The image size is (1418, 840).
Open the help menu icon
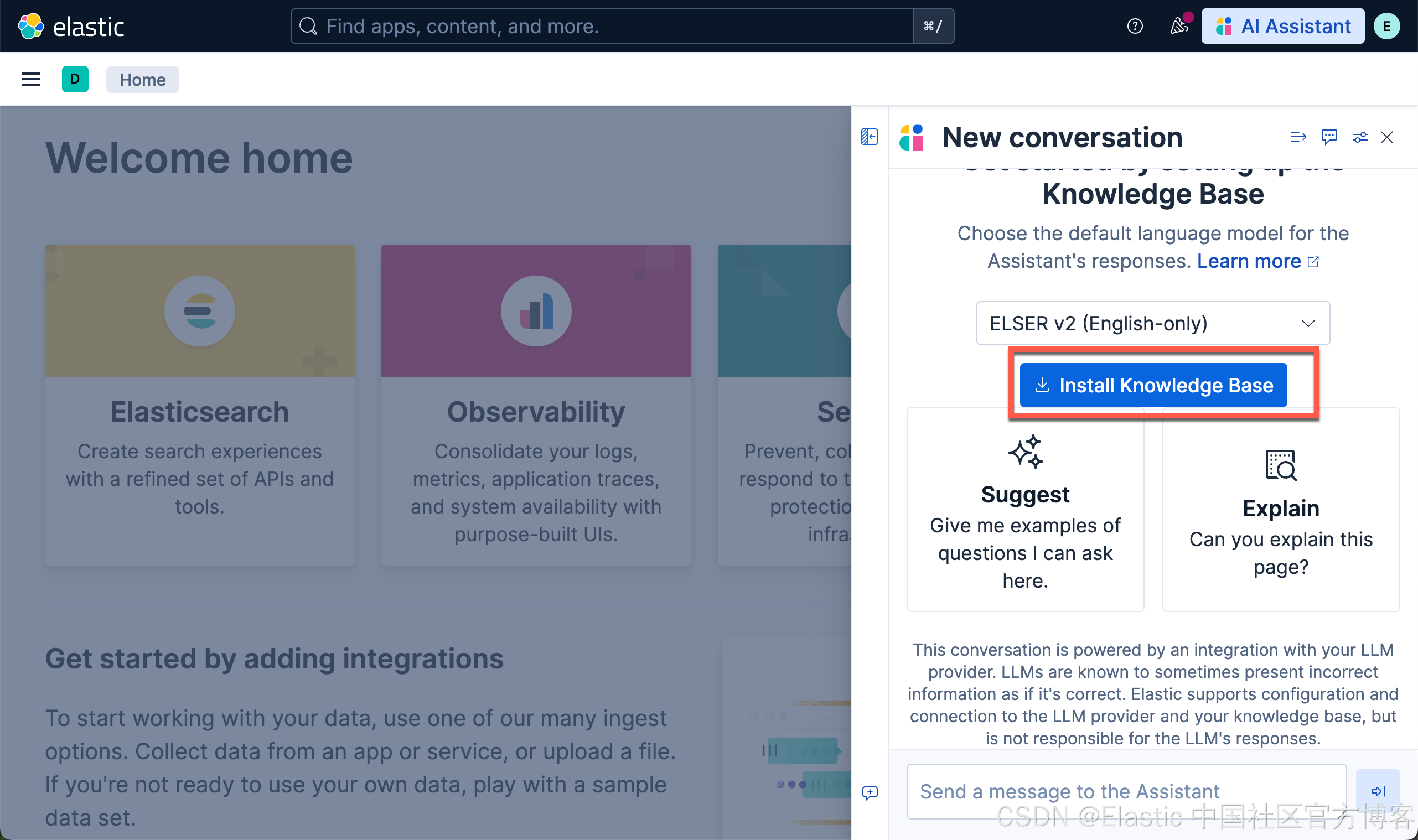(x=1135, y=26)
